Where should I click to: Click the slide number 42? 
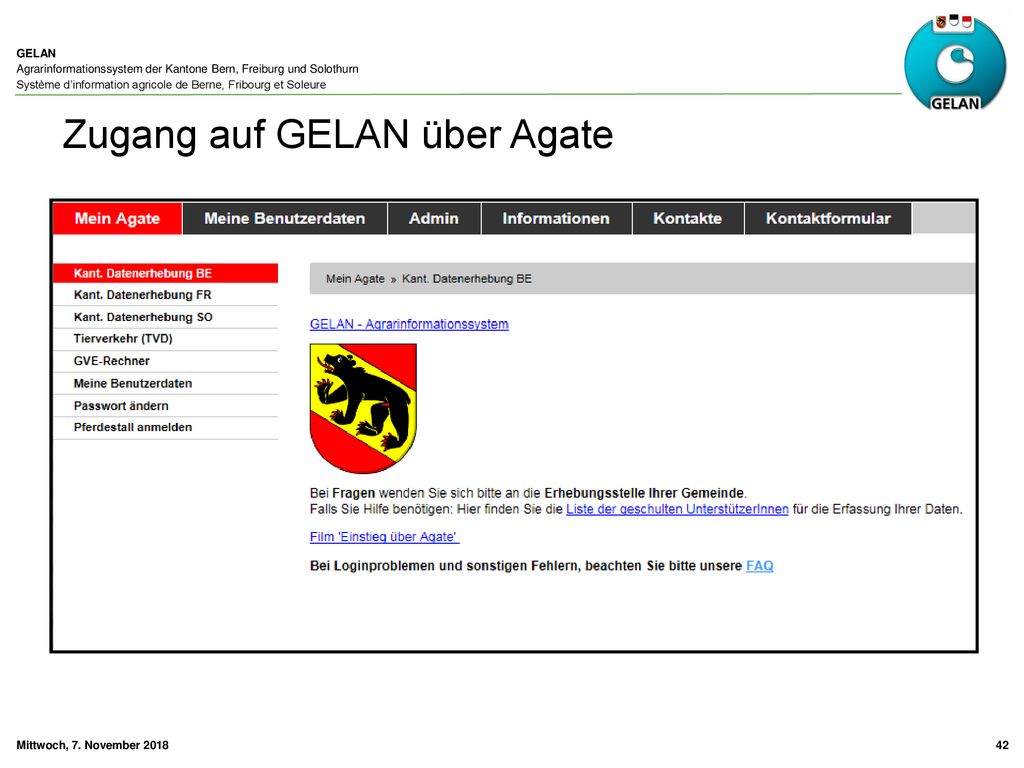click(1002, 745)
